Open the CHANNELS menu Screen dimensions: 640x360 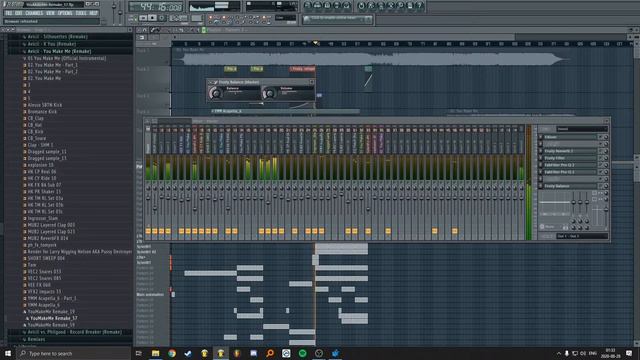pyautogui.click(x=34, y=13)
